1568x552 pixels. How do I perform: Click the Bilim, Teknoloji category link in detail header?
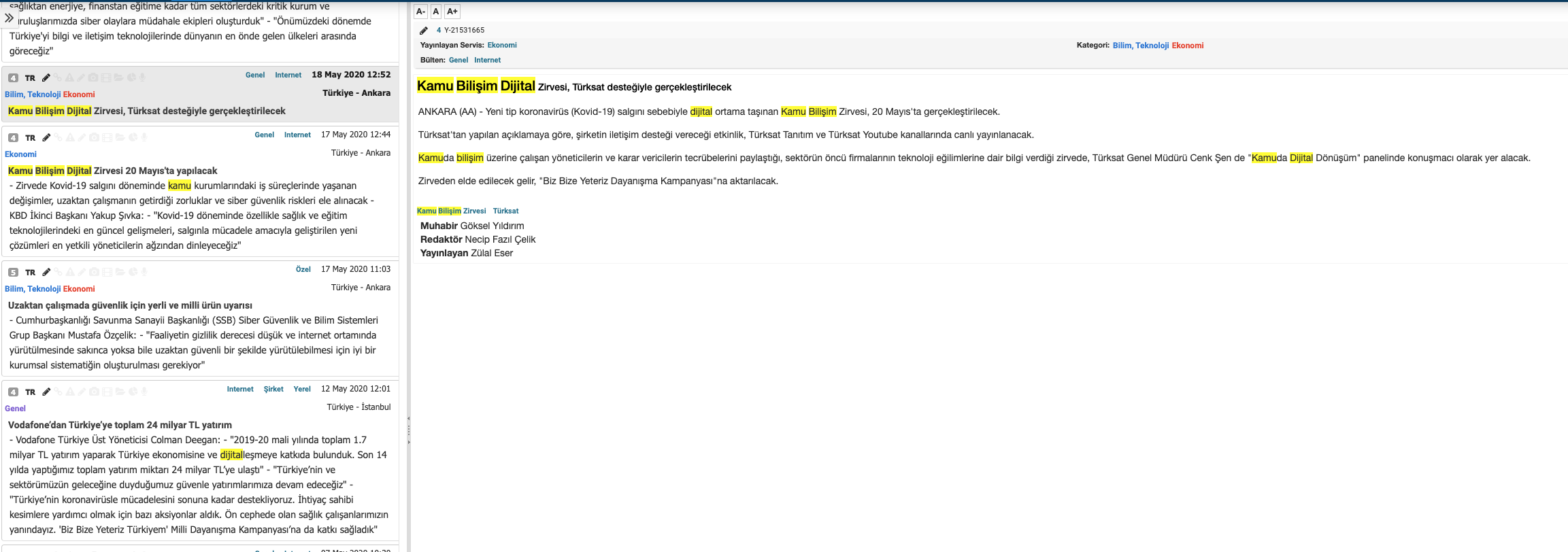(x=1140, y=46)
